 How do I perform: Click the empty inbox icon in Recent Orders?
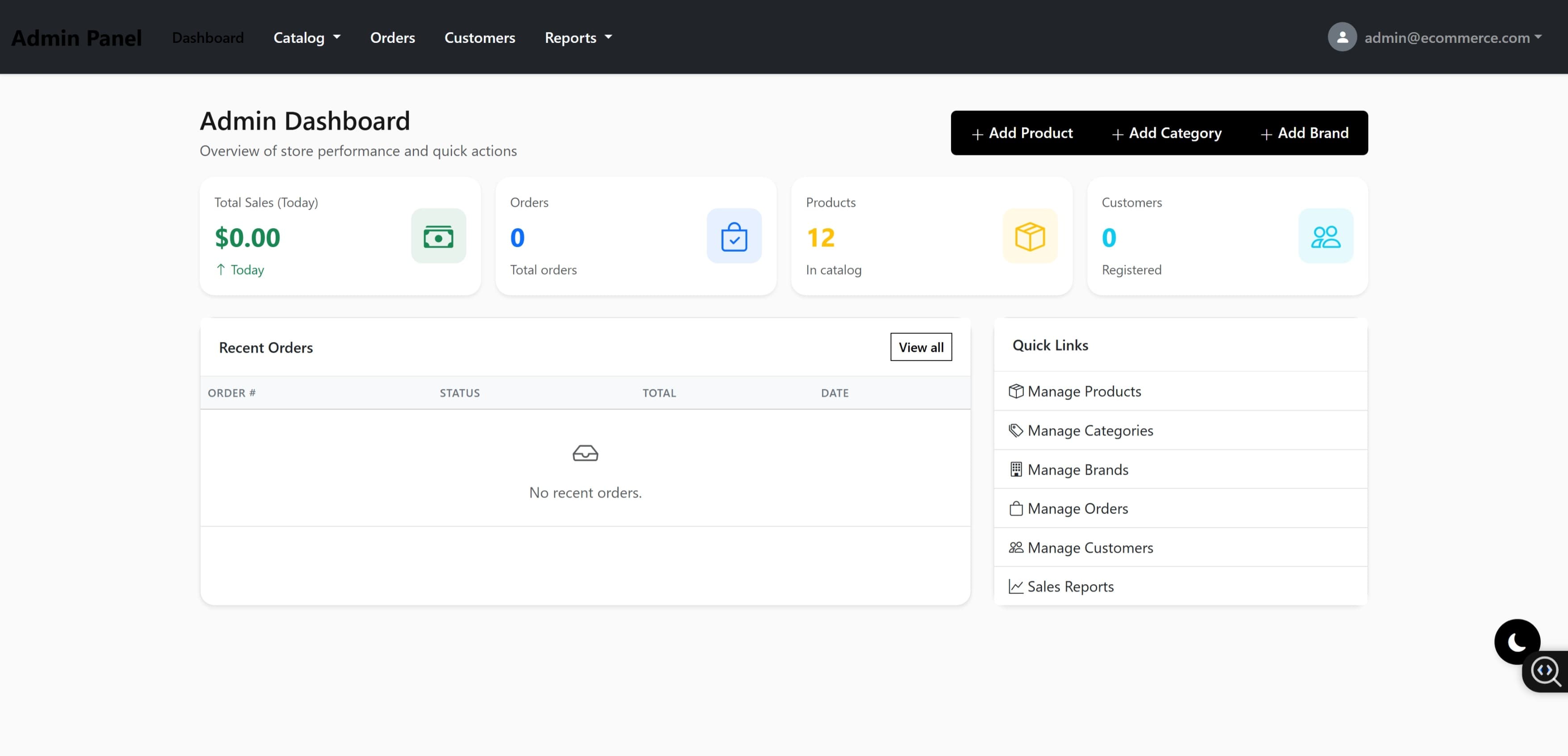(585, 453)
